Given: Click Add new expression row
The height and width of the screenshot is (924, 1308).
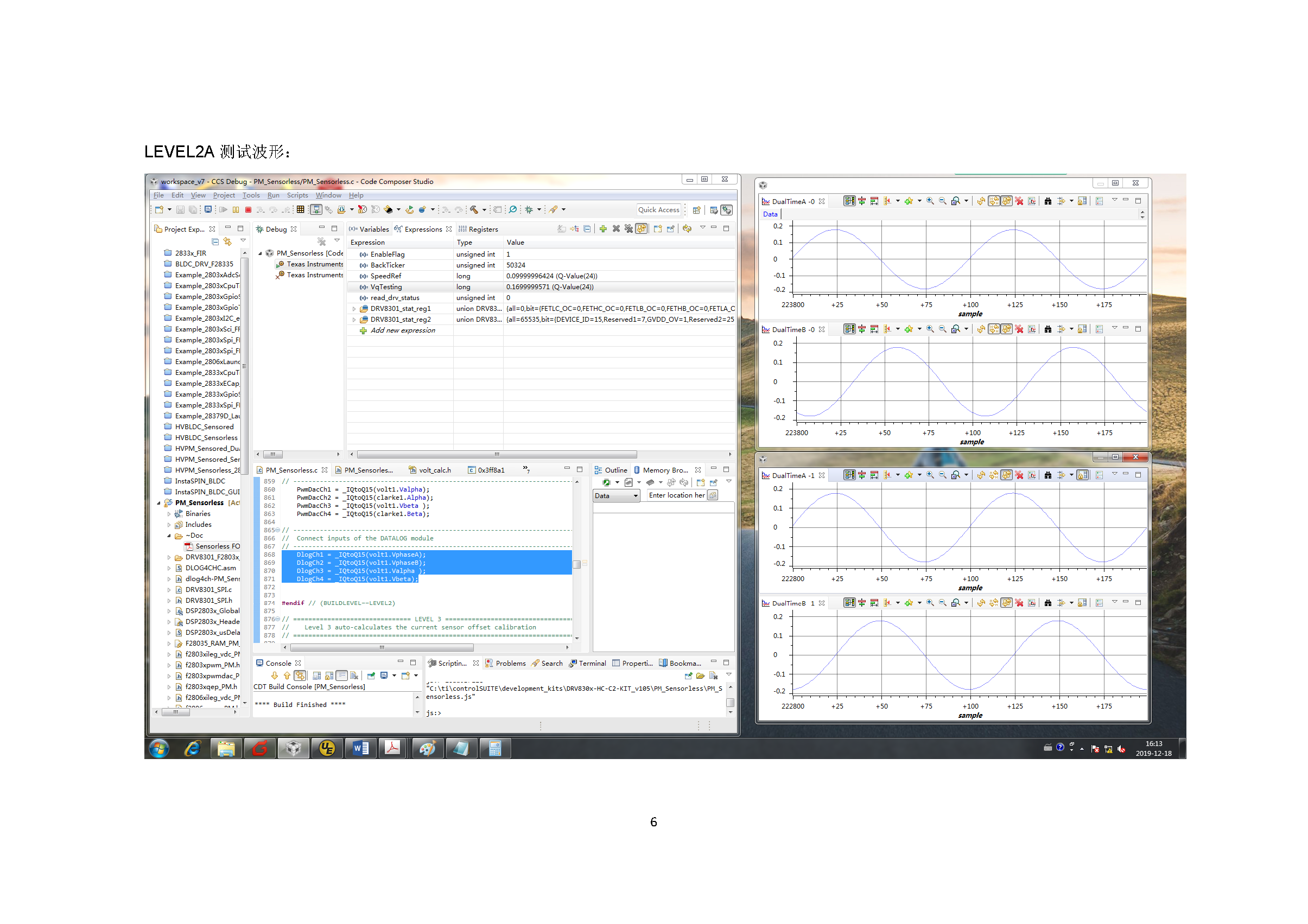Looking at the screenshot, I should point(402,330).
